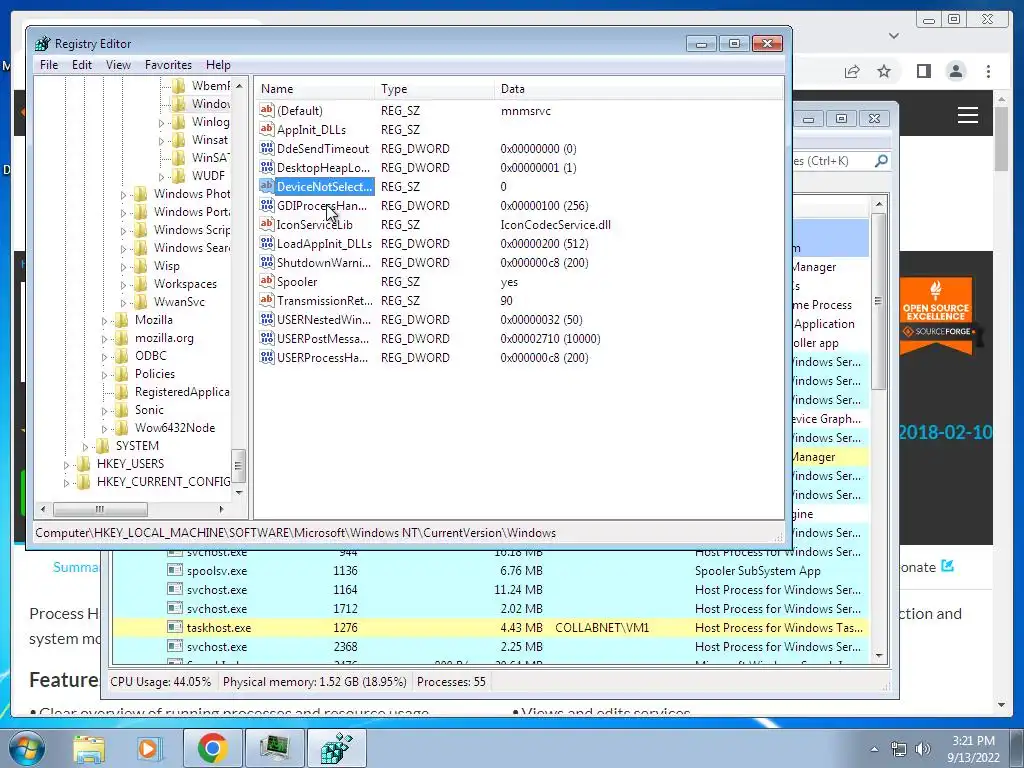Expand the Winsat registry key
The height and width of the screenshot is (768, 1024).
(x=161, y=140)
